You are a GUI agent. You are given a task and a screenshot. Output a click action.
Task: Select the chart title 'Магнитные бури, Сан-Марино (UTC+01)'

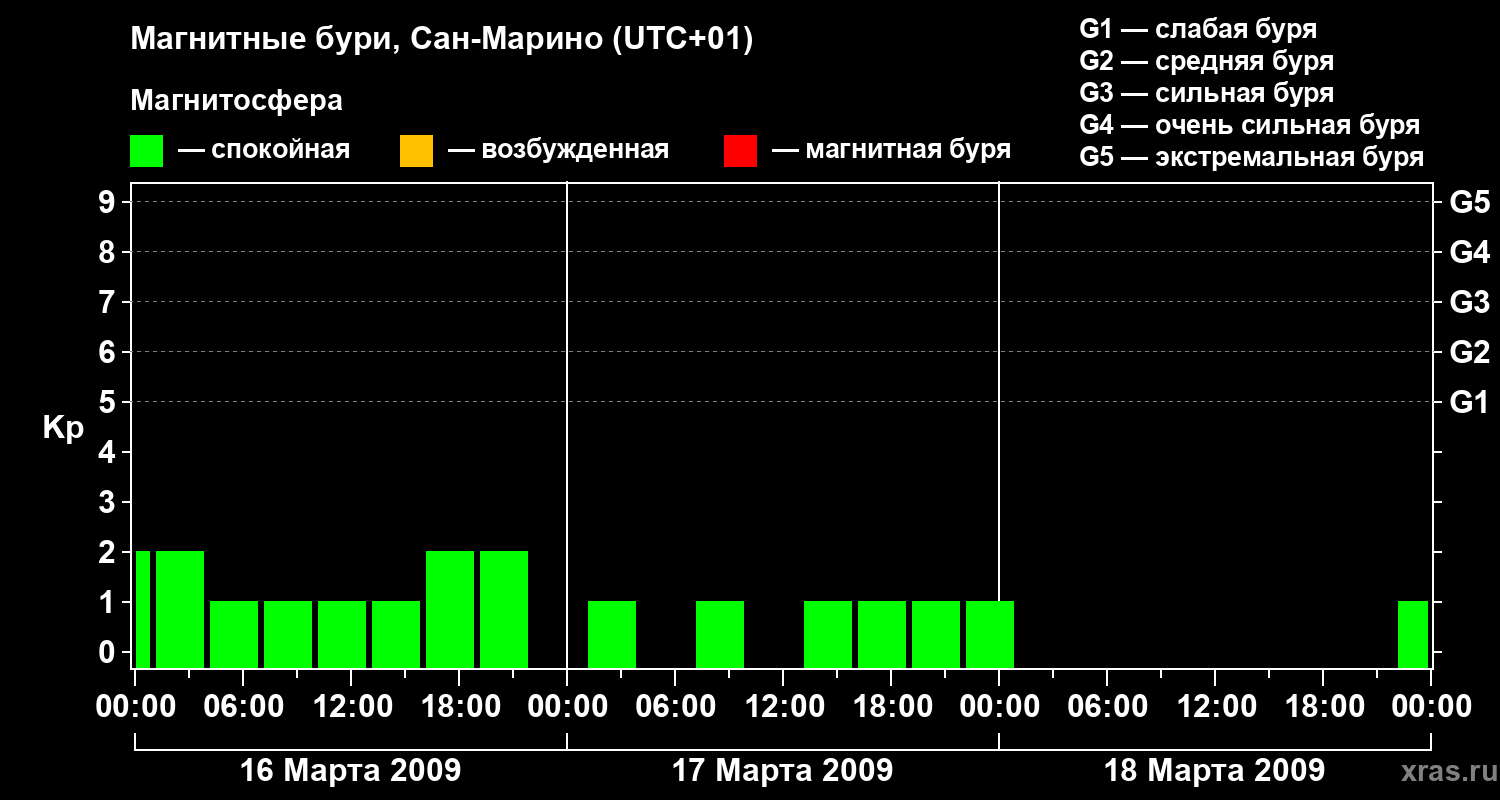click(441, 40)
